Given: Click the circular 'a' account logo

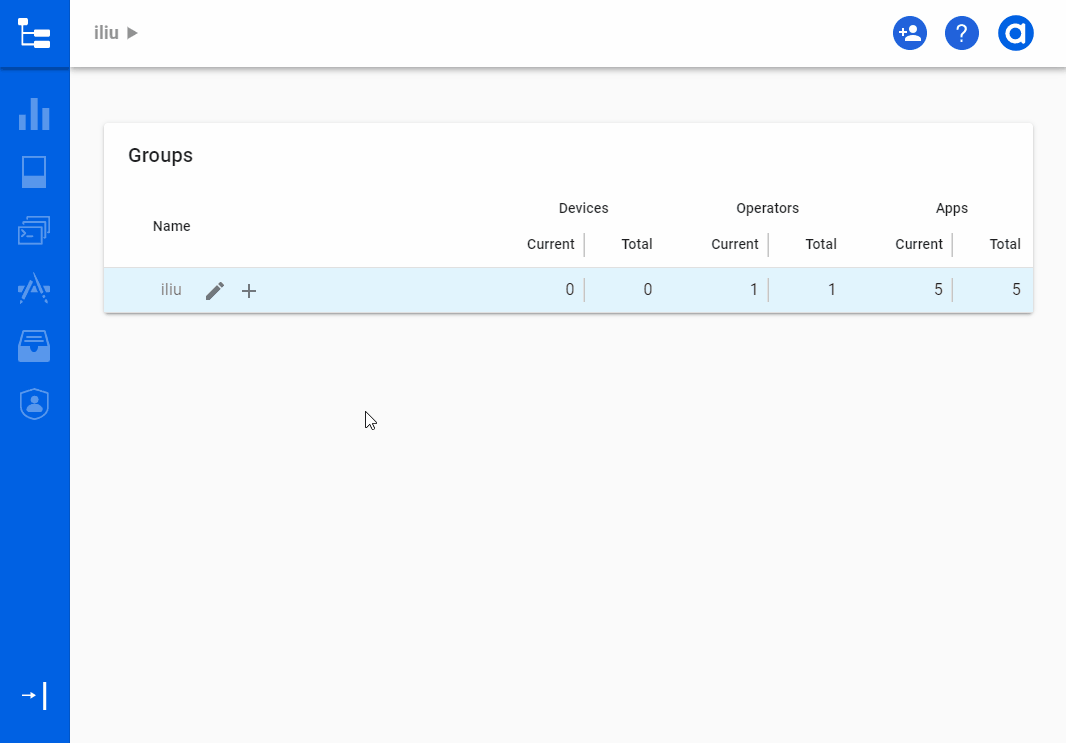Looking at the screenshot, I should [x=1016, y=33].
